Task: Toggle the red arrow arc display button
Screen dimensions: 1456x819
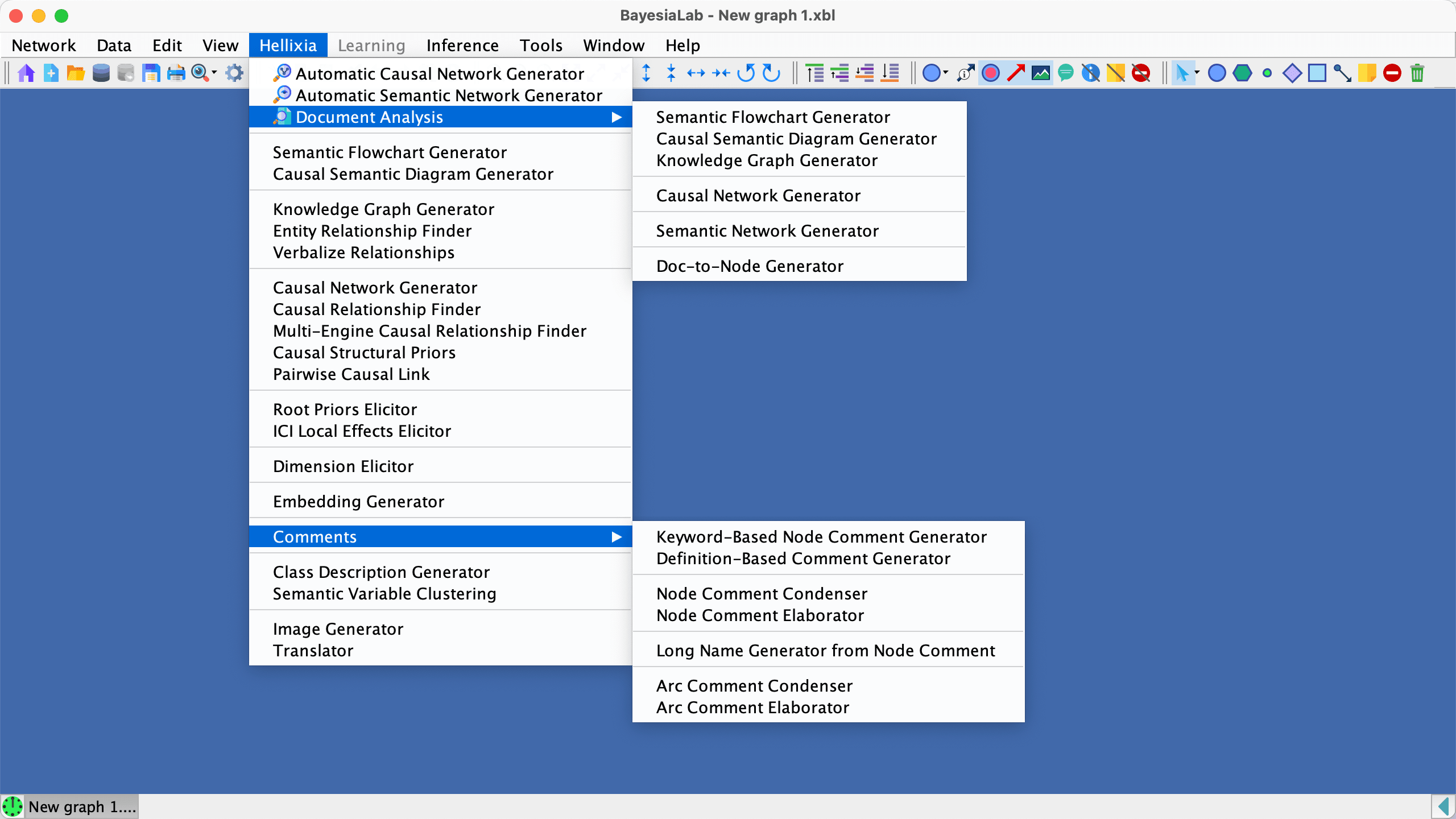Action: pos(1016,73)
